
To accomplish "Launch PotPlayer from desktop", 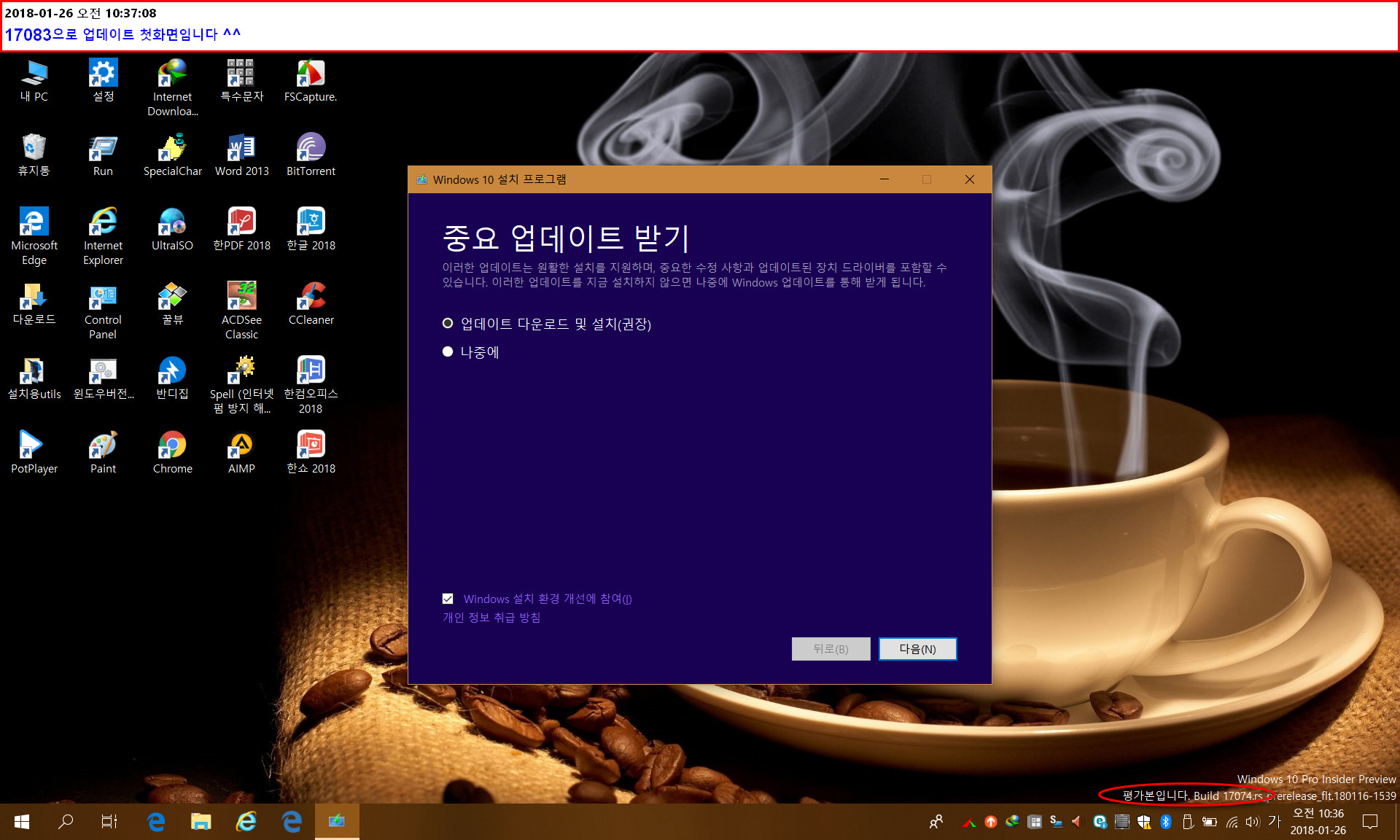I will pyautogui.click(x=34, y=452).
